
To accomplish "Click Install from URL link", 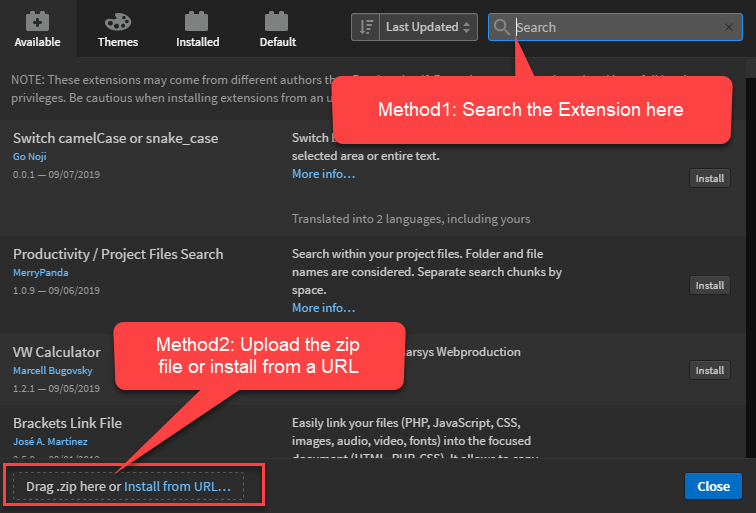I will [x=177, y=486].
